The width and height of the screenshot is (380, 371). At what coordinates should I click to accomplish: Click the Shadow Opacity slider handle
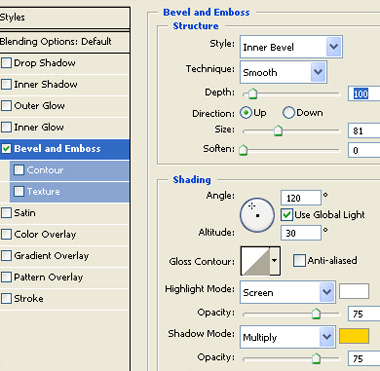[x=316, y=358]
